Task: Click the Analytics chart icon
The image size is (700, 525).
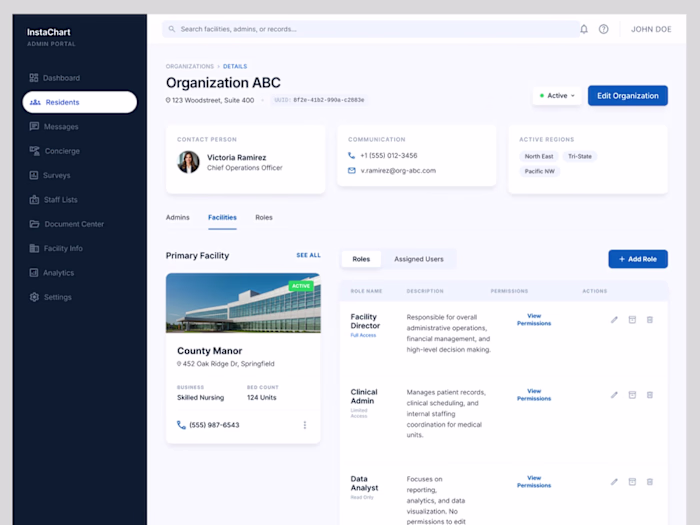Action: pos(34,272)
